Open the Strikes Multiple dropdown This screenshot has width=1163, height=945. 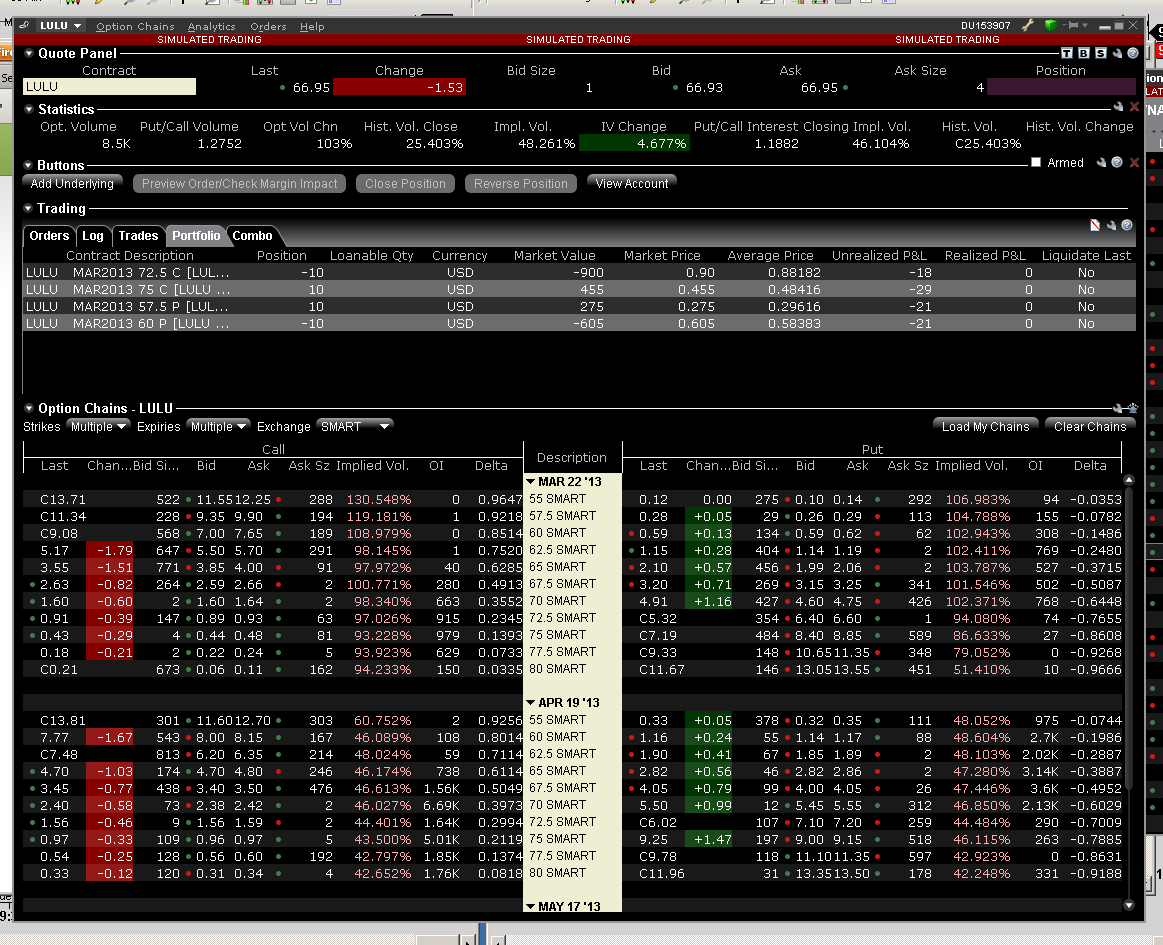pyautogui.click(x=99, y=427)
